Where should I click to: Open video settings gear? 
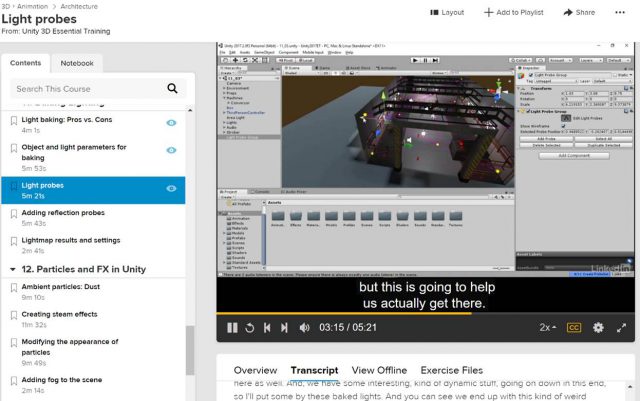598,327
